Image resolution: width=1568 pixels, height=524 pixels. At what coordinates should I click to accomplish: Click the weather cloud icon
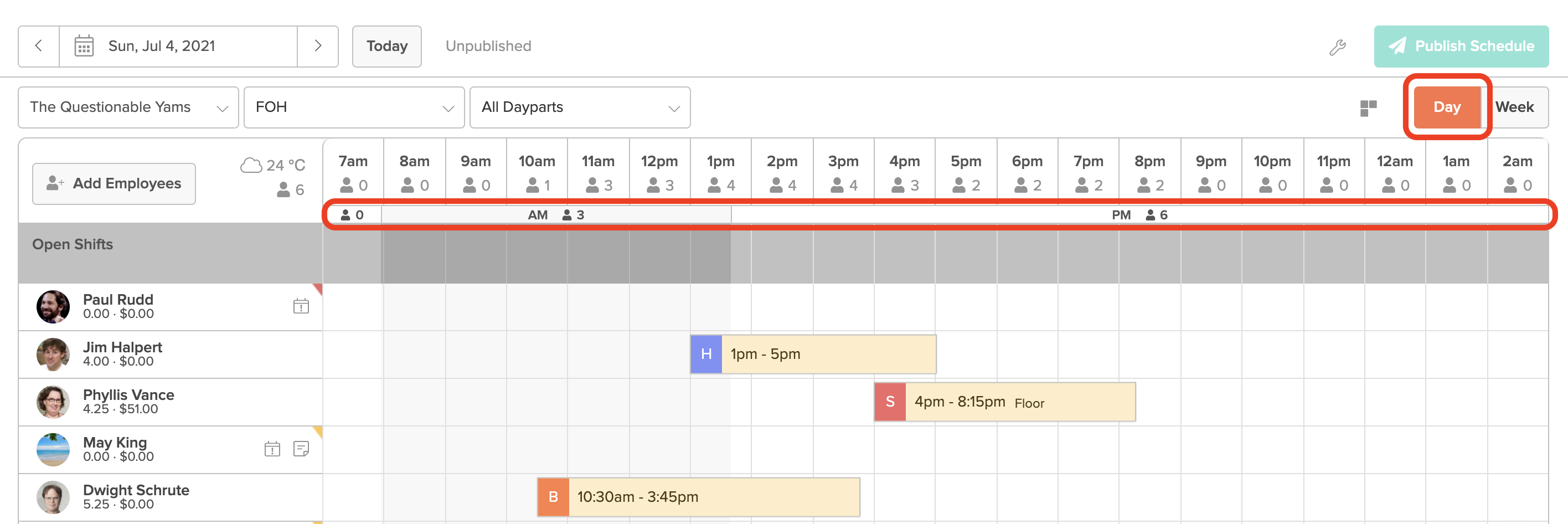click(251, 165)
